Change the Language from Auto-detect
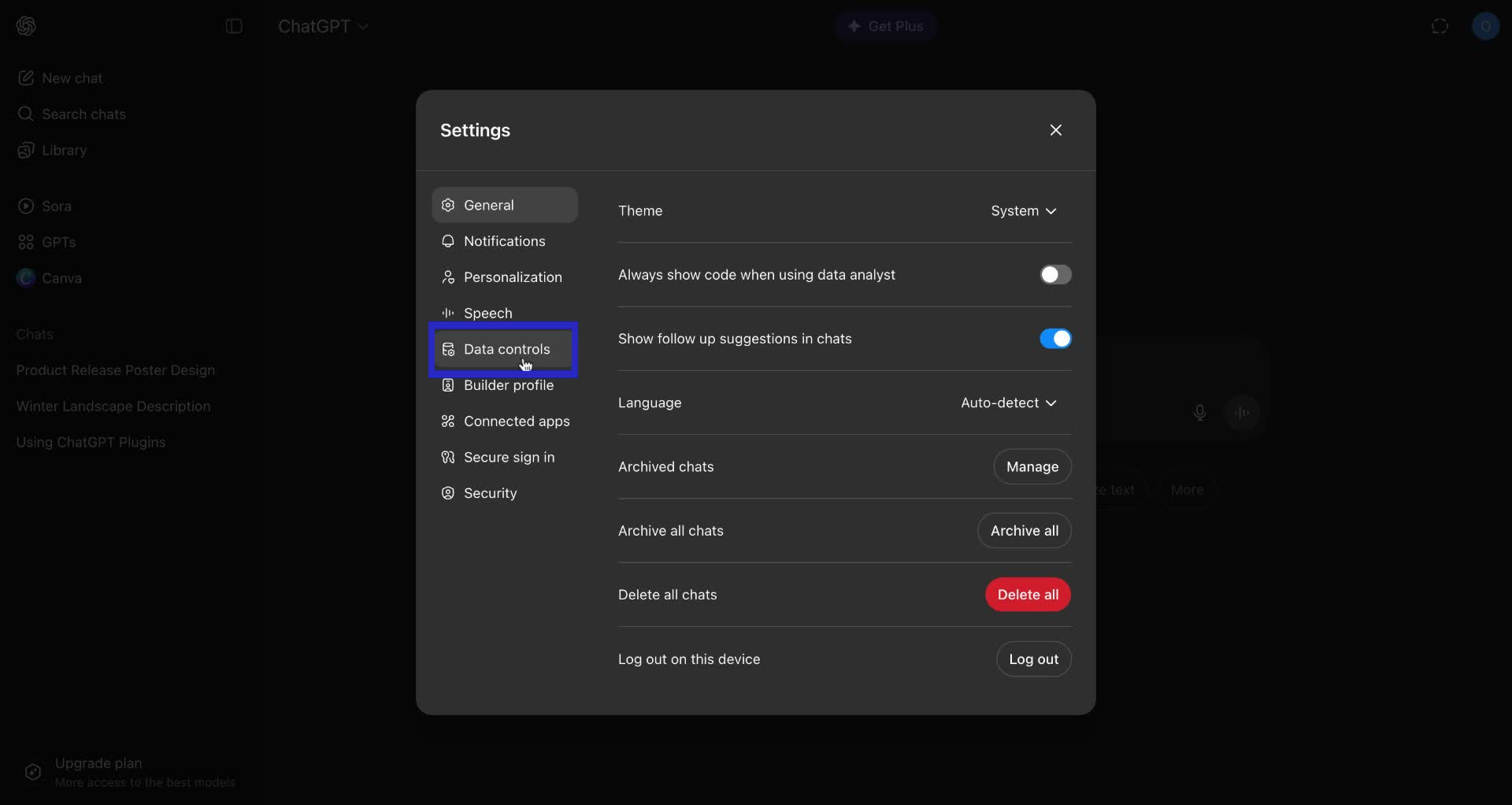Image resolution: width=1512 pixels, height=805 pixels. [x=1009, y=402]
